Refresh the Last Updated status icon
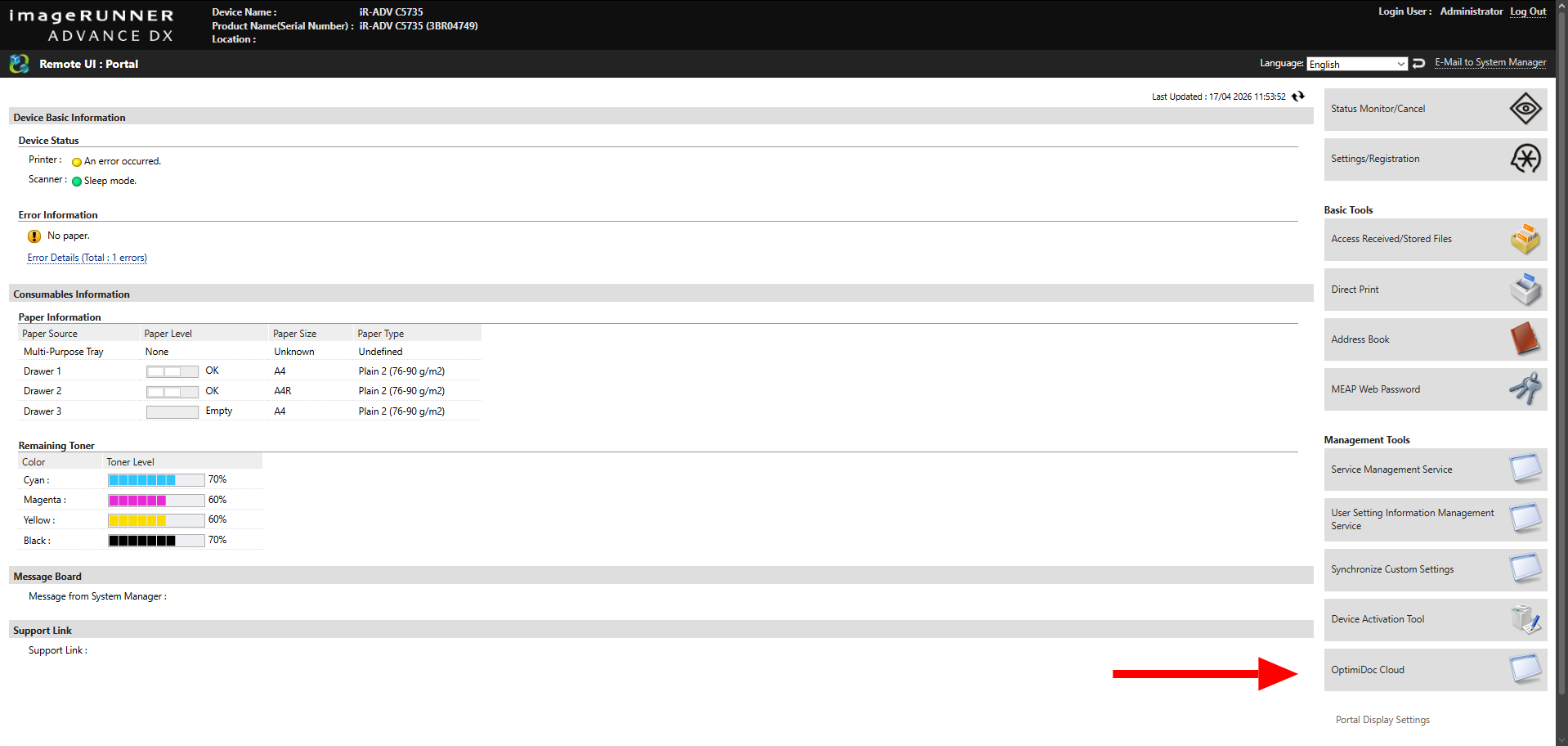This screenshot has height=746, width=1568. tap(1298, 97)
